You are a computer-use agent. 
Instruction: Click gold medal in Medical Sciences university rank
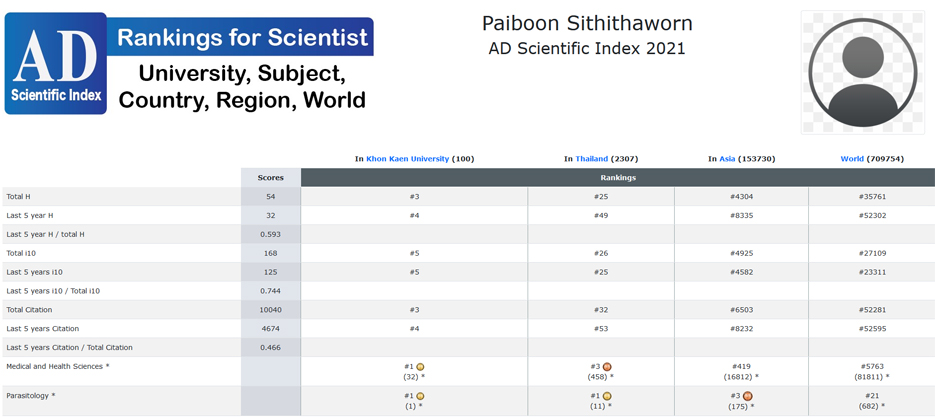[421, 367]
